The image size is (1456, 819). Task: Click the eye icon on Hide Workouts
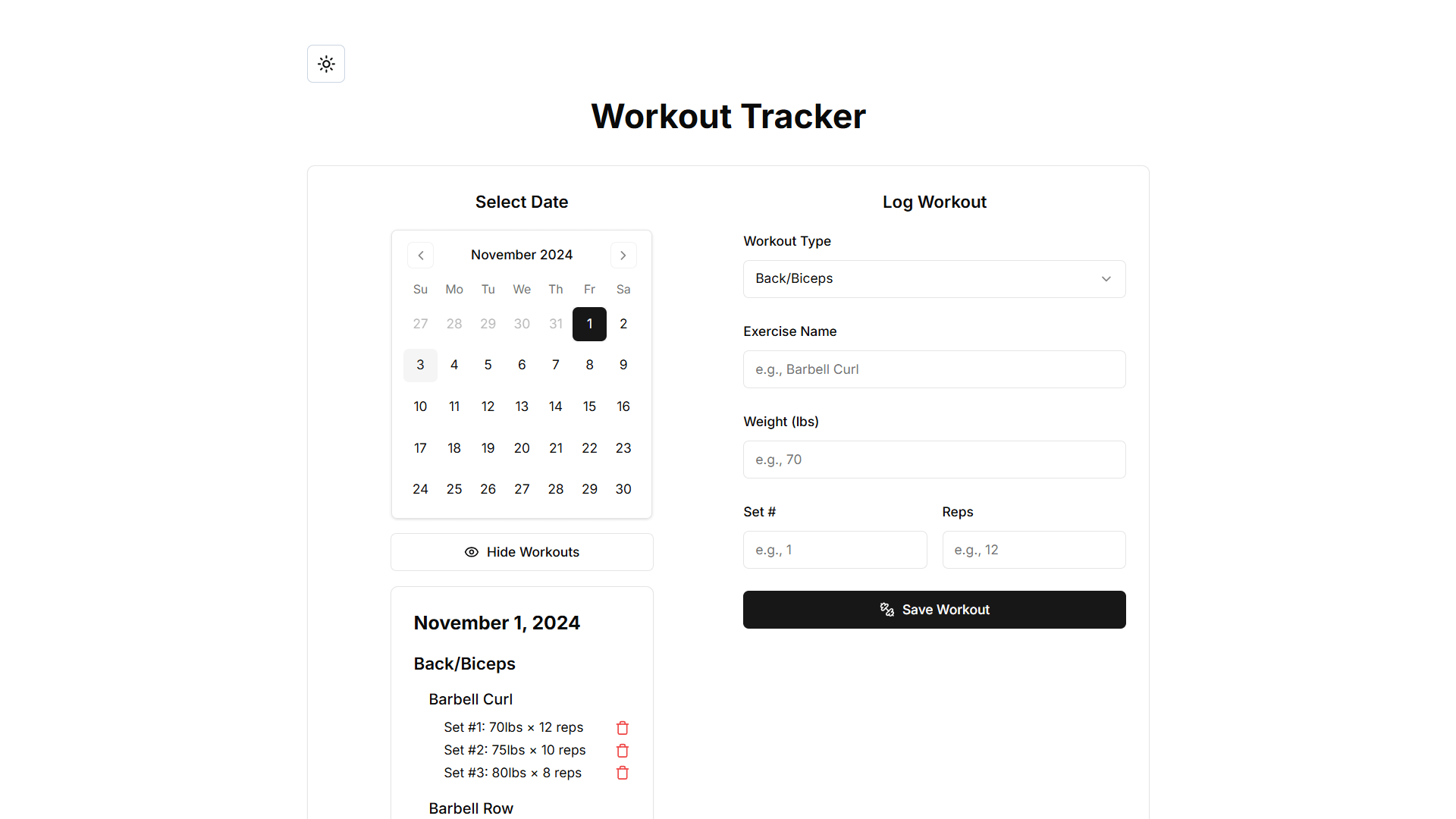(x=472, y=552)
